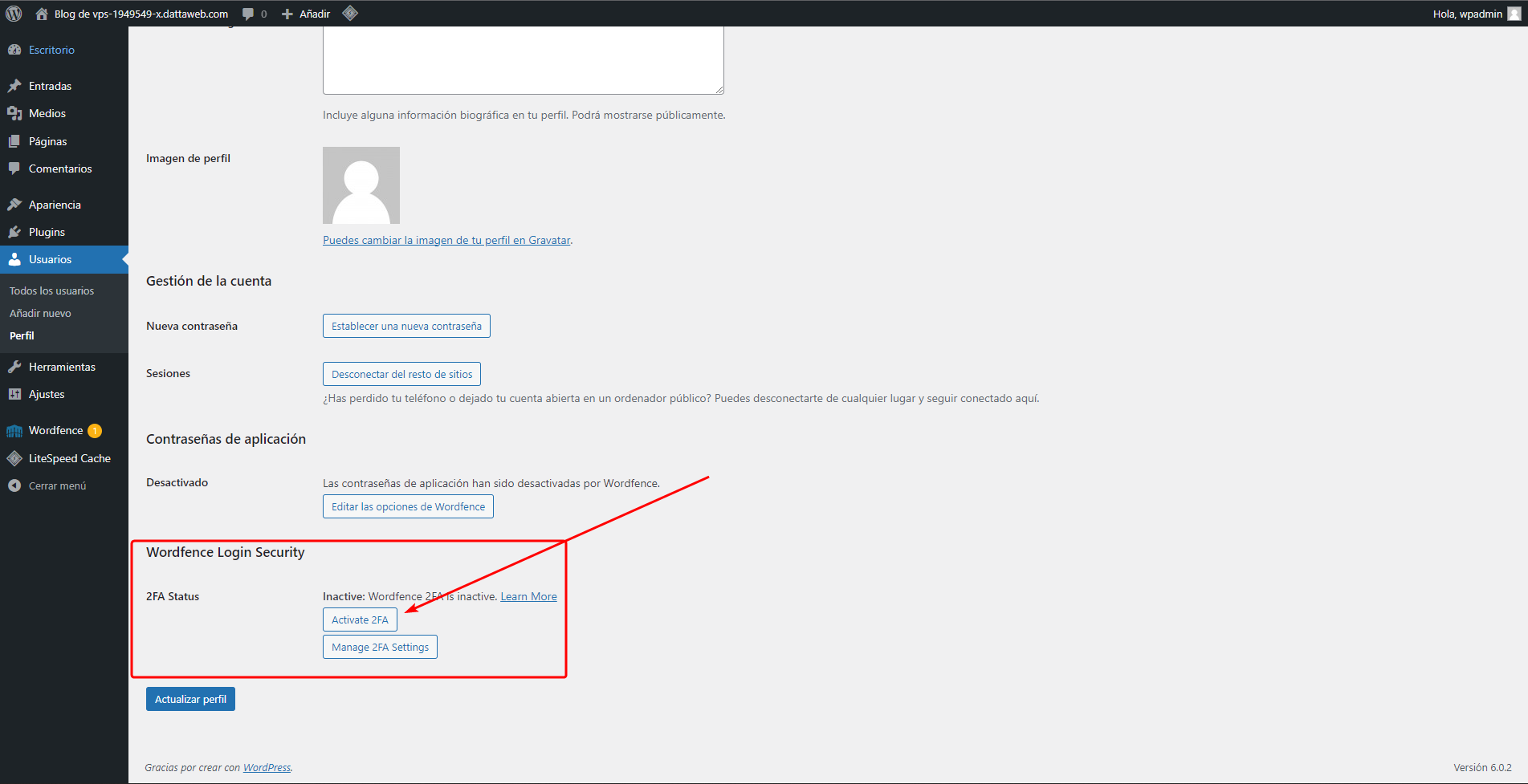Viewport: 1528px width, 784px height.
Task: Open LiteSpeed diamond icon in admin bar
Action: (350, 13)
